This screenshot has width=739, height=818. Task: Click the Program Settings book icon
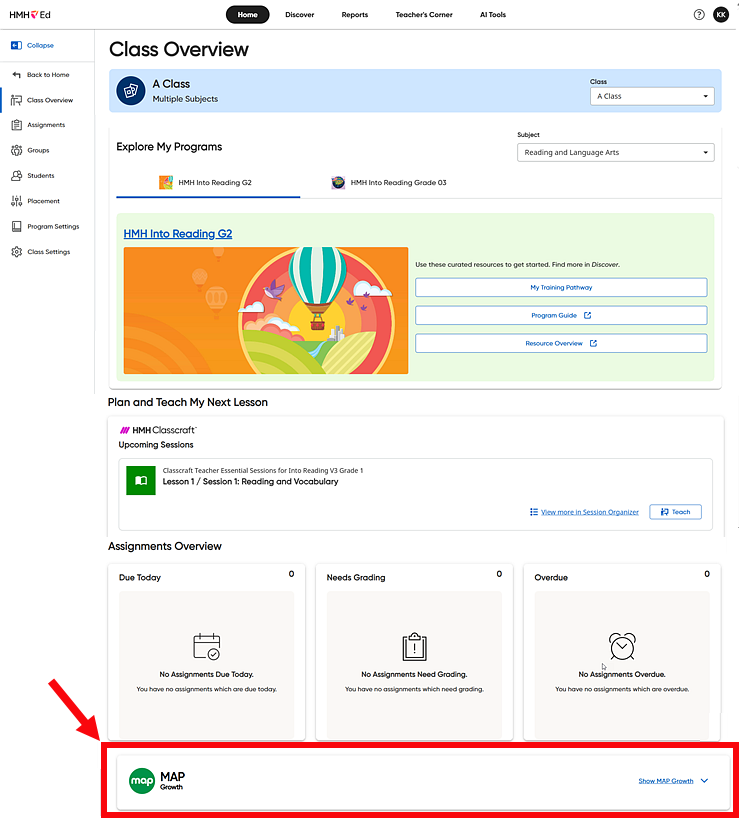17,226
